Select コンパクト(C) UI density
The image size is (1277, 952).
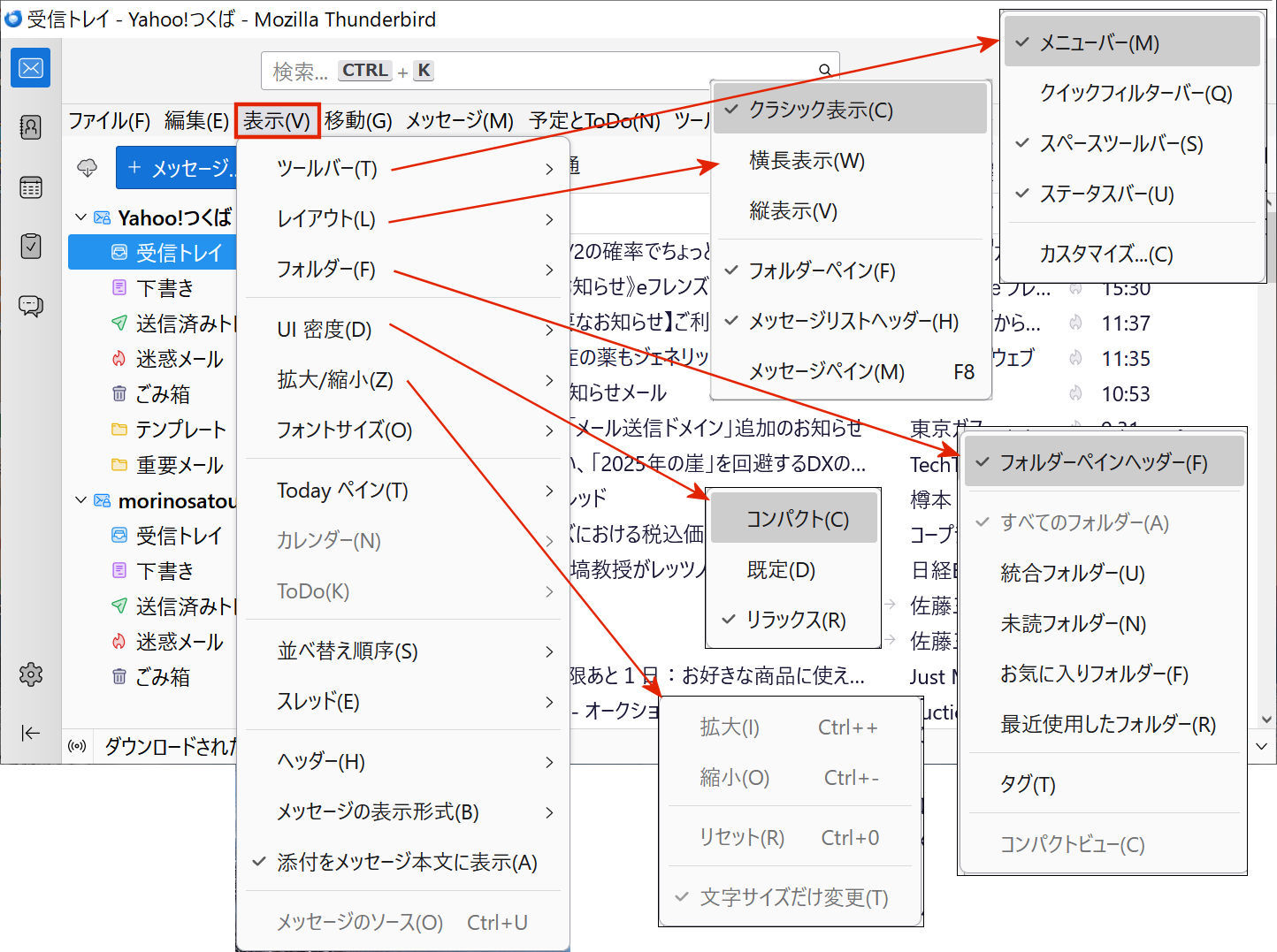pos(797,519)
